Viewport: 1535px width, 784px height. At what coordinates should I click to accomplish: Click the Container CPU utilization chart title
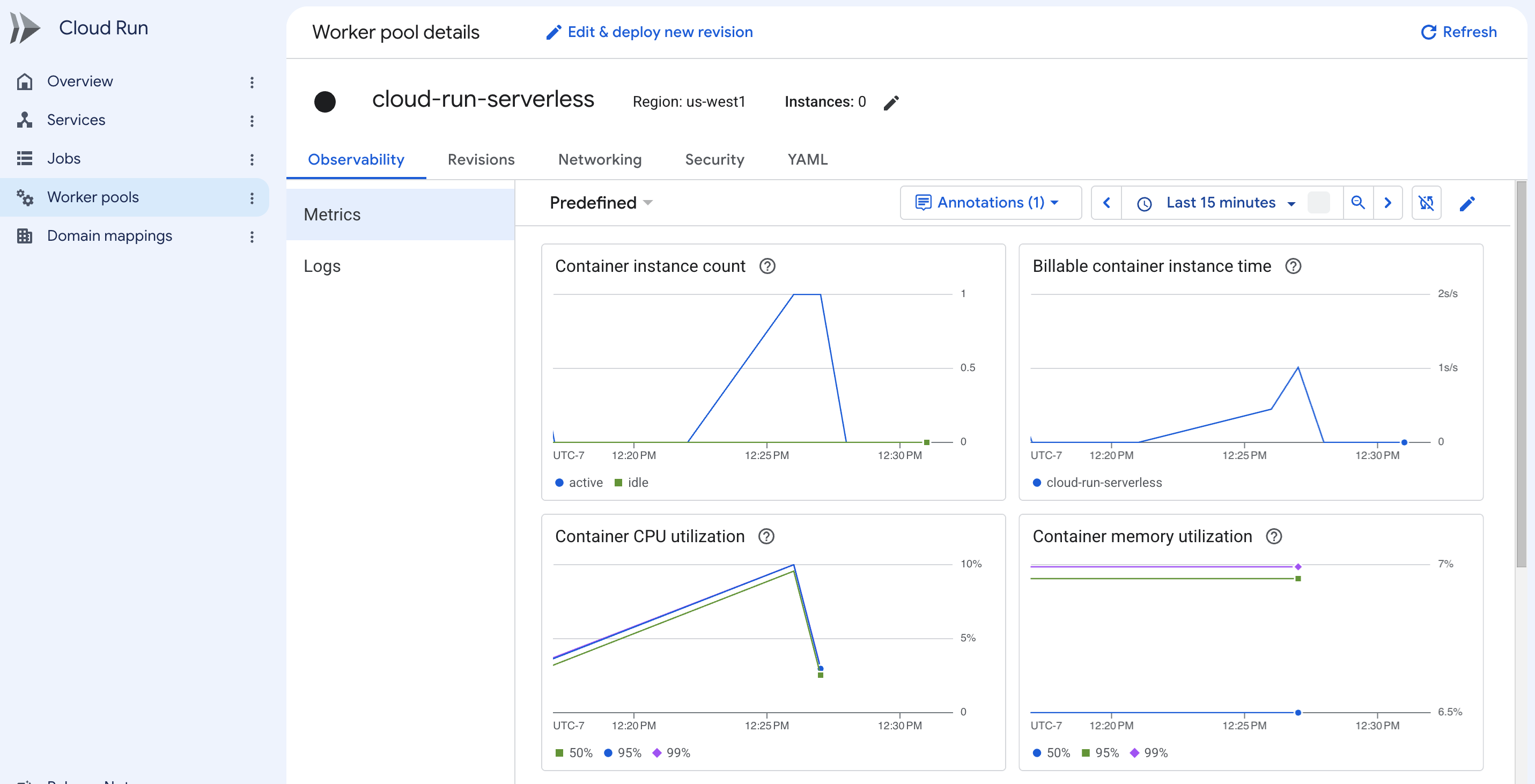650,536
